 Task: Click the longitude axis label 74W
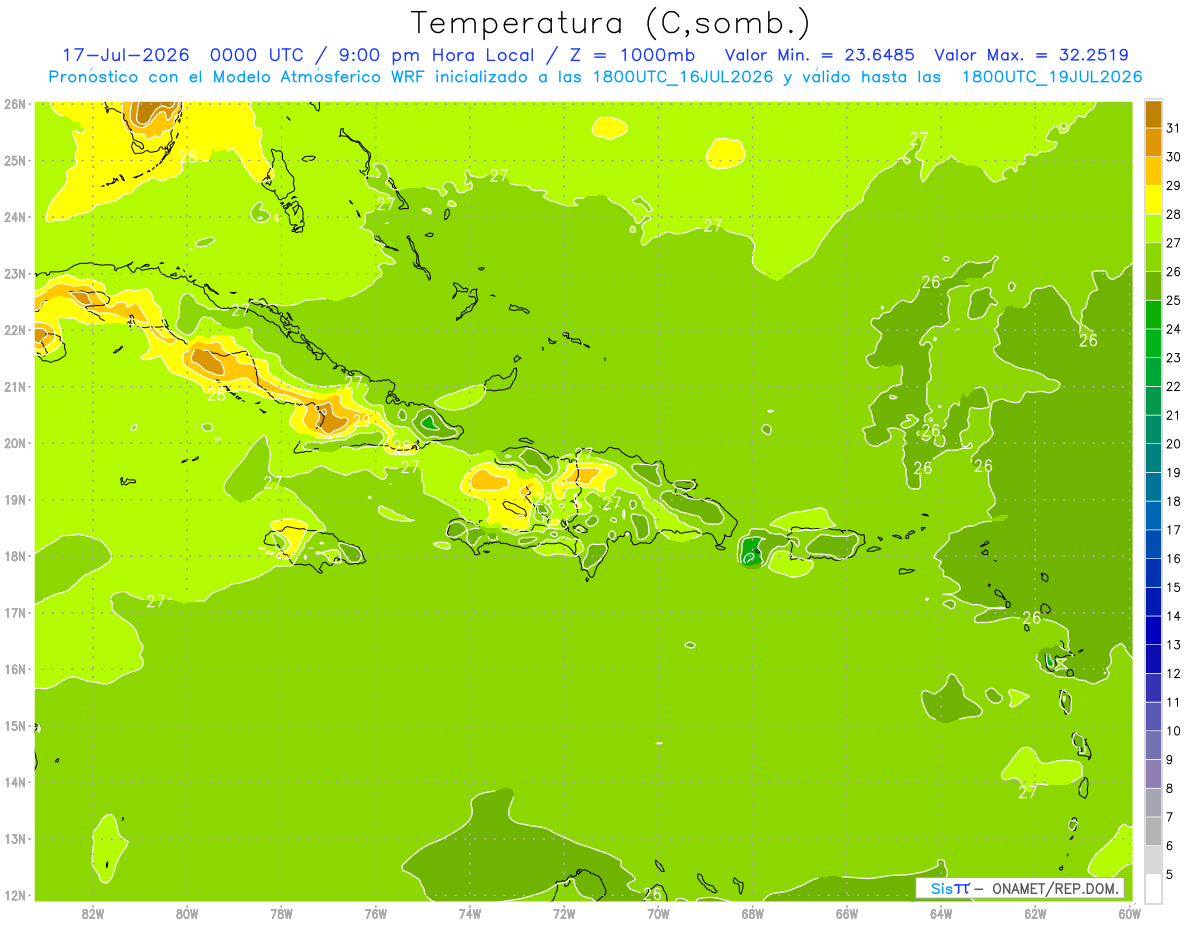470,912
